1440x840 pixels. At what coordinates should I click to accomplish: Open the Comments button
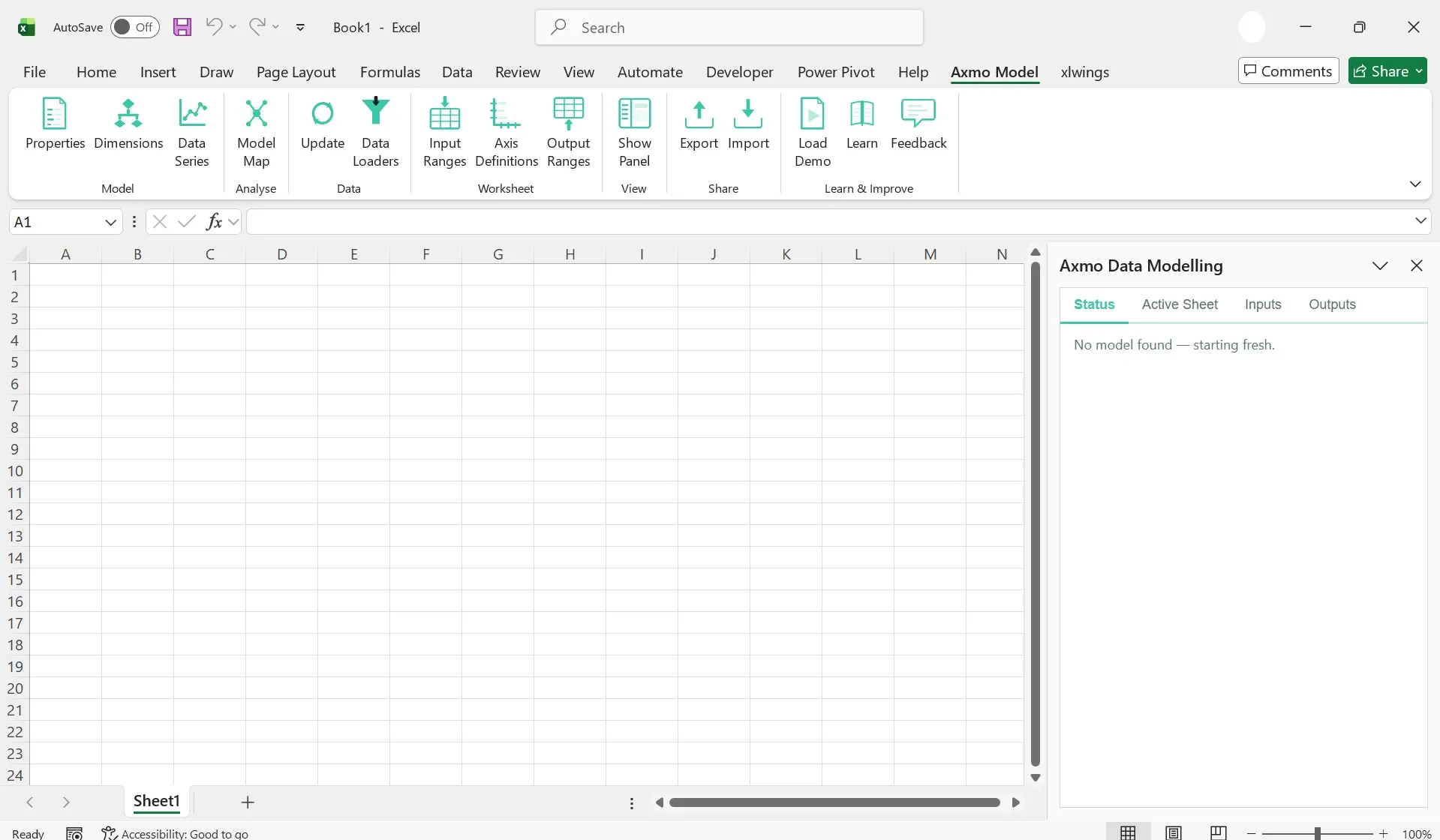pyautogui.click(x=1288, y=71)
